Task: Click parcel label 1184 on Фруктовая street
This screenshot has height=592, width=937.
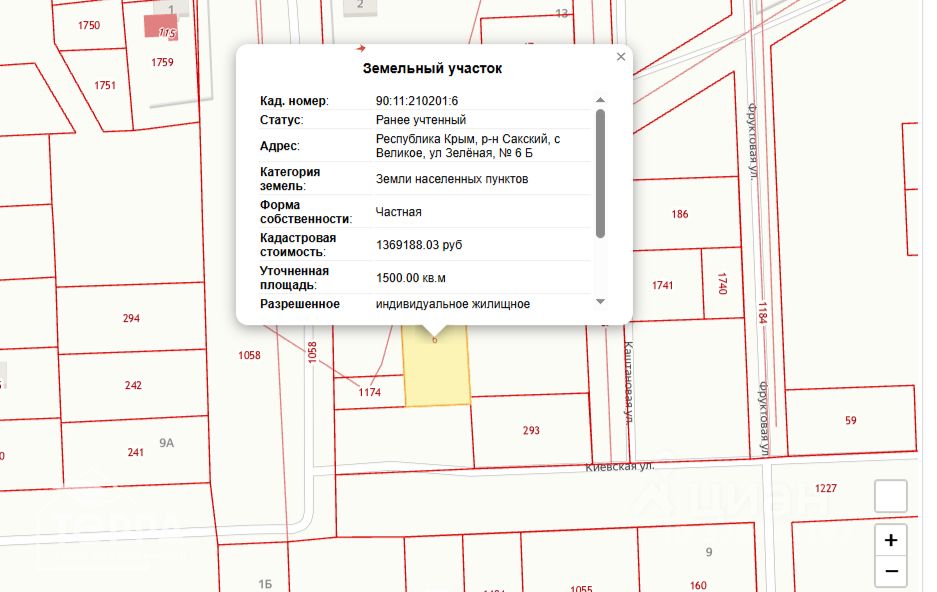Action: (x=762, y=313)
